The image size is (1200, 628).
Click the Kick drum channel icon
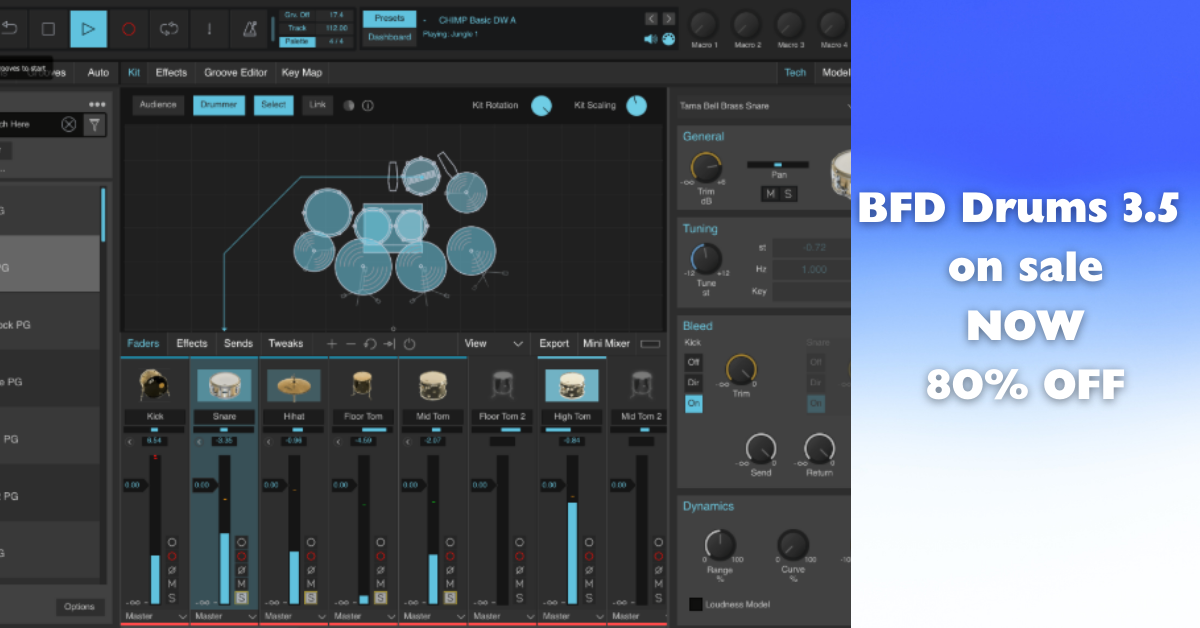point(154,385)
